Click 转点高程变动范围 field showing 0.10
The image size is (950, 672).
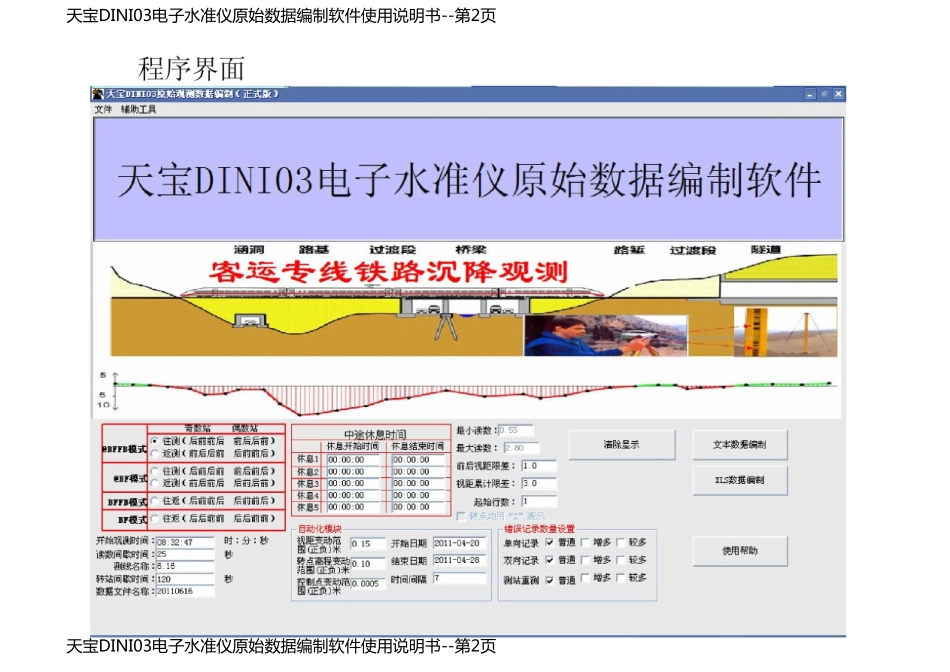pos(368,564)
